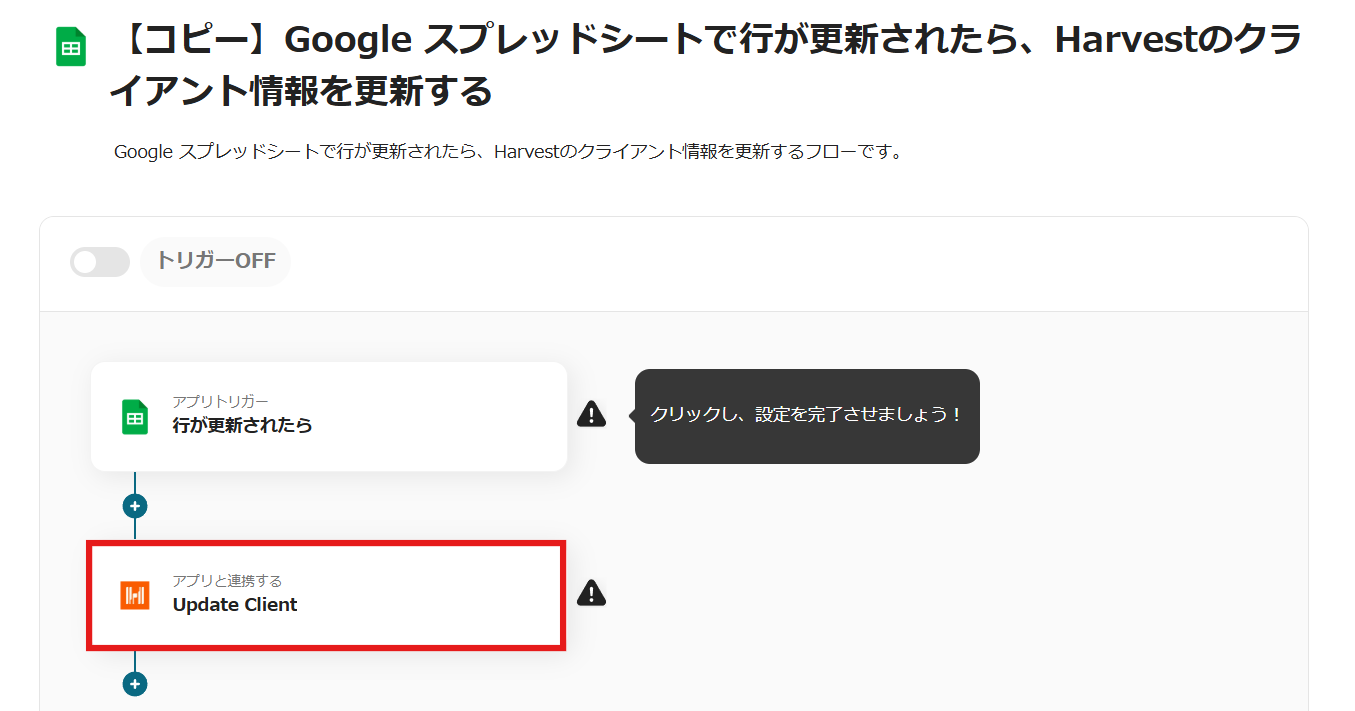Click empty header area right of トリガーOFF
Screen dimensions: 1355x711
(x=800, y=262)
